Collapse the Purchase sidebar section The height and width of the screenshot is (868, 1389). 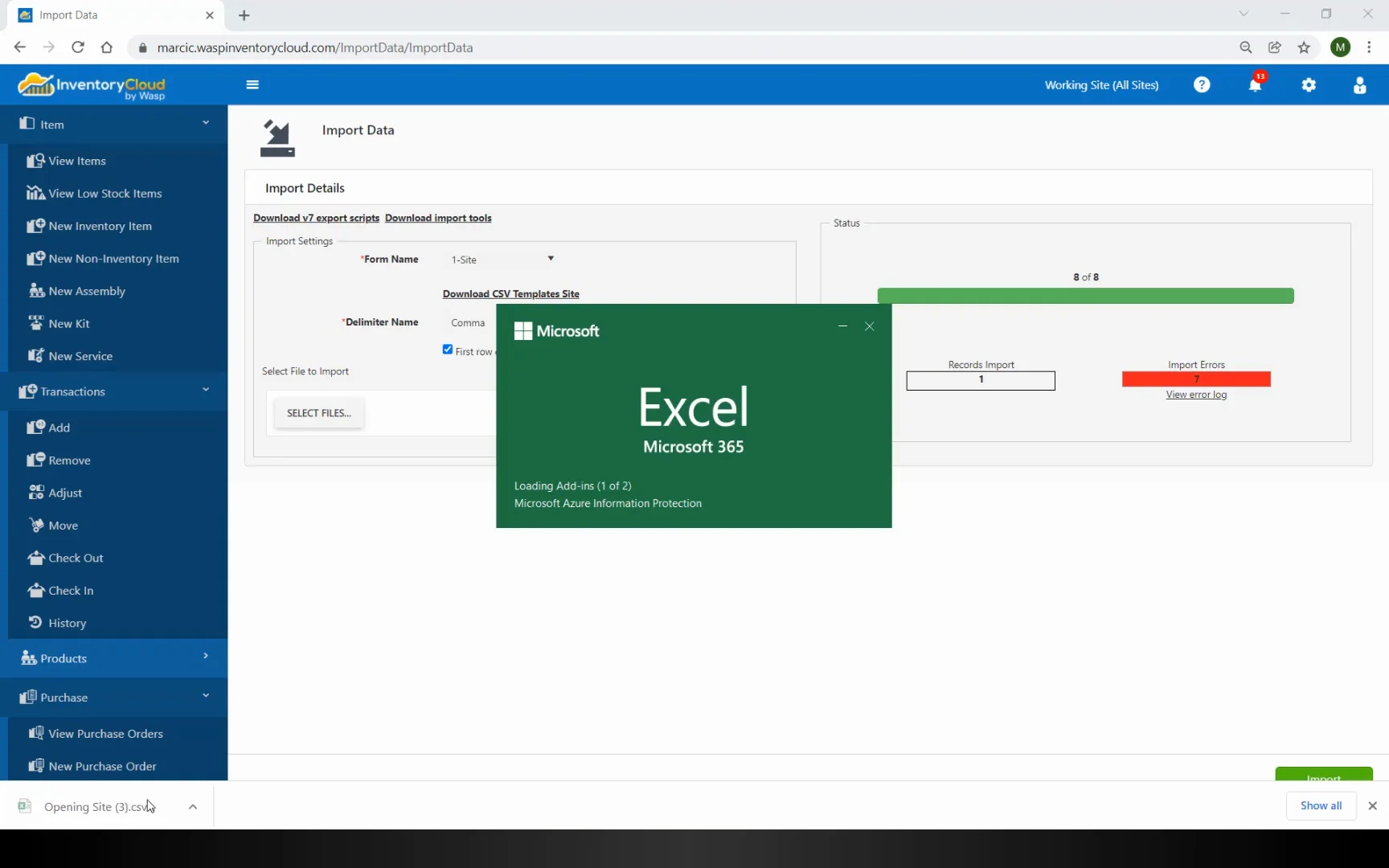pos(206,696)
